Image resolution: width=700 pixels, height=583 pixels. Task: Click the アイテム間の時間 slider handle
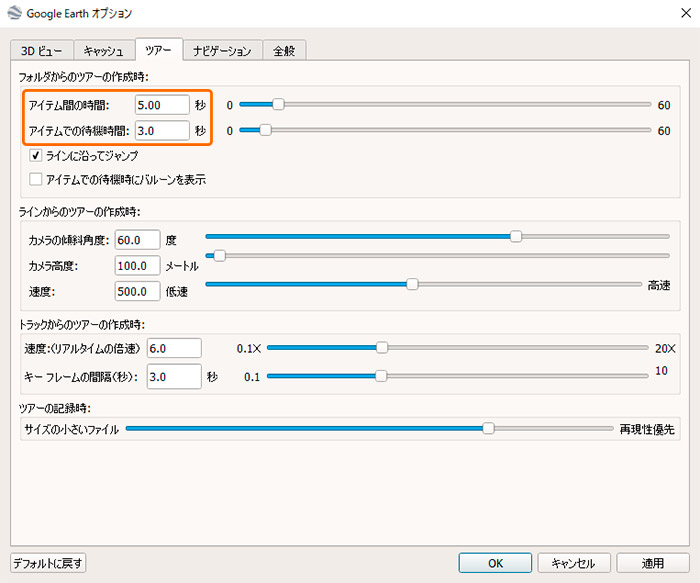pyautogui.click(x=278, y=104)
